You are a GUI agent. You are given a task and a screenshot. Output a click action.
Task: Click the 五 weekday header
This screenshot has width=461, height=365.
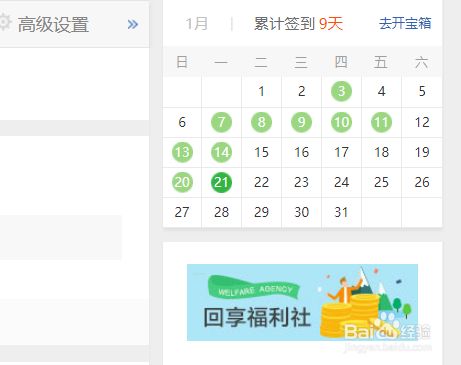(381, 62)
